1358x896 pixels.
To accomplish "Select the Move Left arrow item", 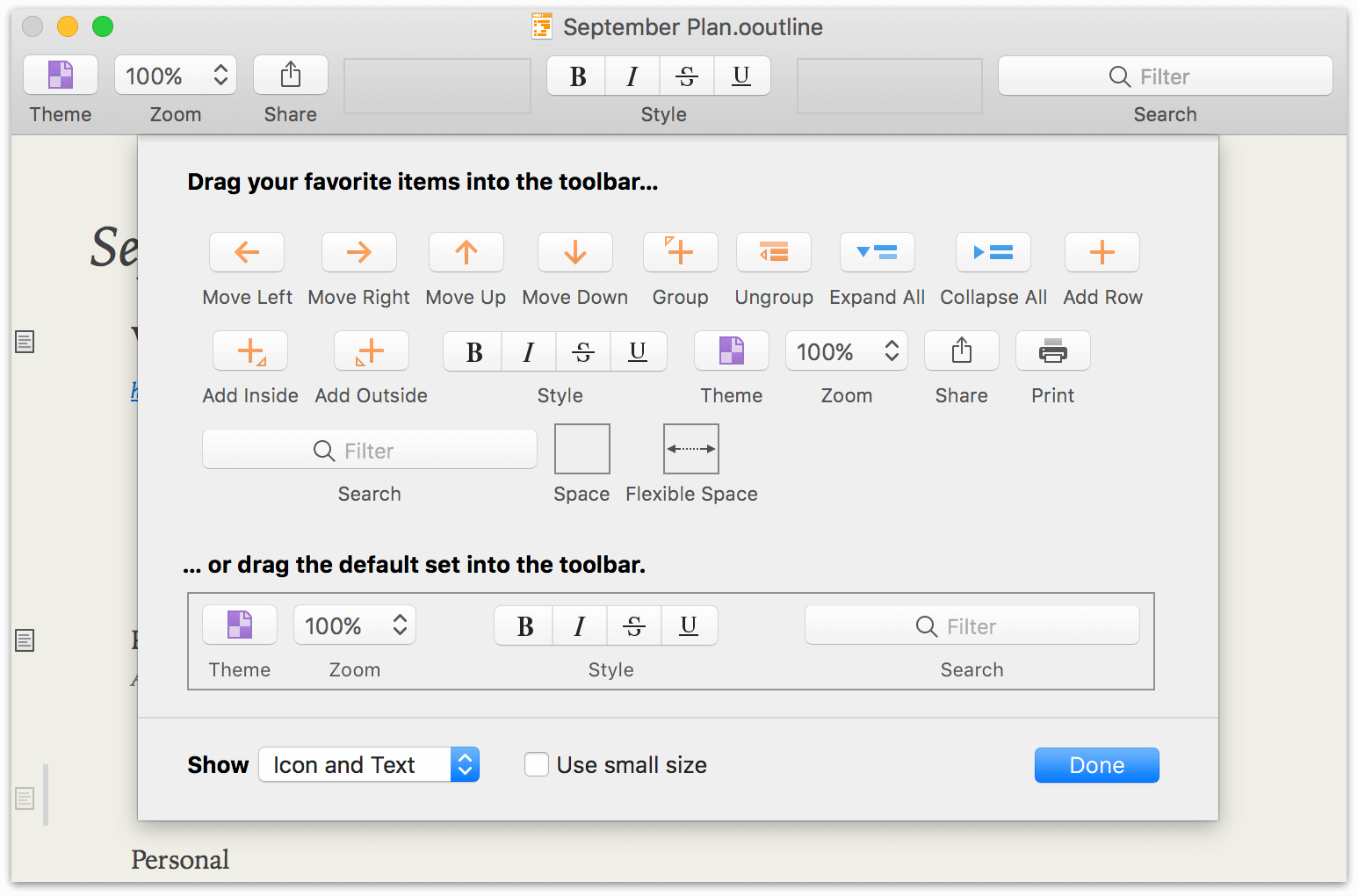I will pyautogui.click(x=247, y=253).
